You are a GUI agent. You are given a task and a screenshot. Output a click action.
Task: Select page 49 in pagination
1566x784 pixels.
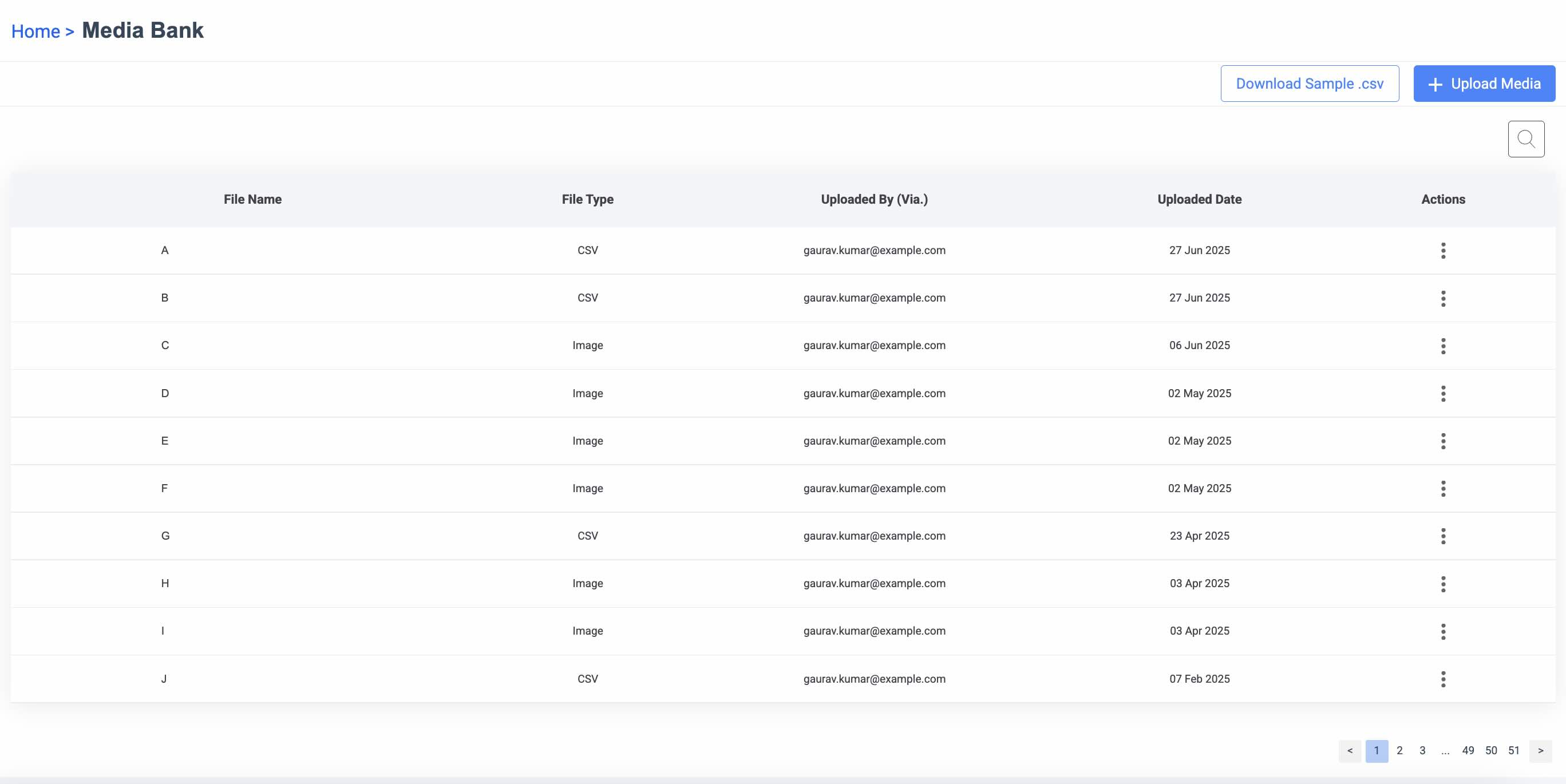1468,751
